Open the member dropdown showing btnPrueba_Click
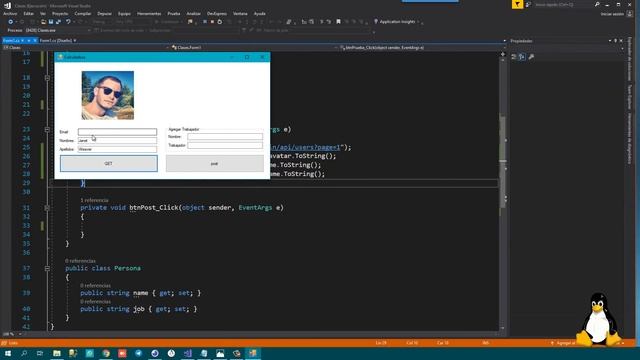Screen dimensions: 640x360 click(422, 48)
